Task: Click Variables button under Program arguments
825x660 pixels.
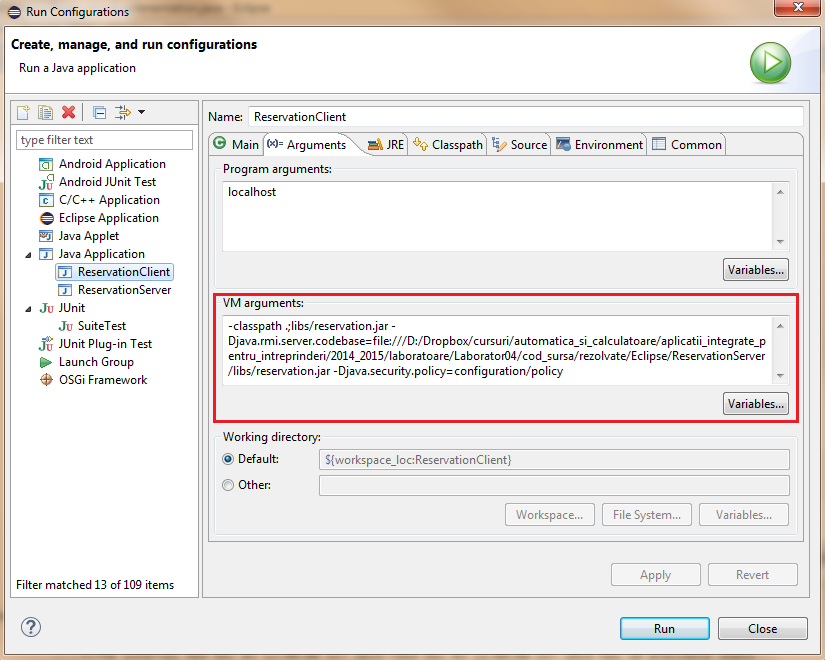Action: tap(756, 269)
